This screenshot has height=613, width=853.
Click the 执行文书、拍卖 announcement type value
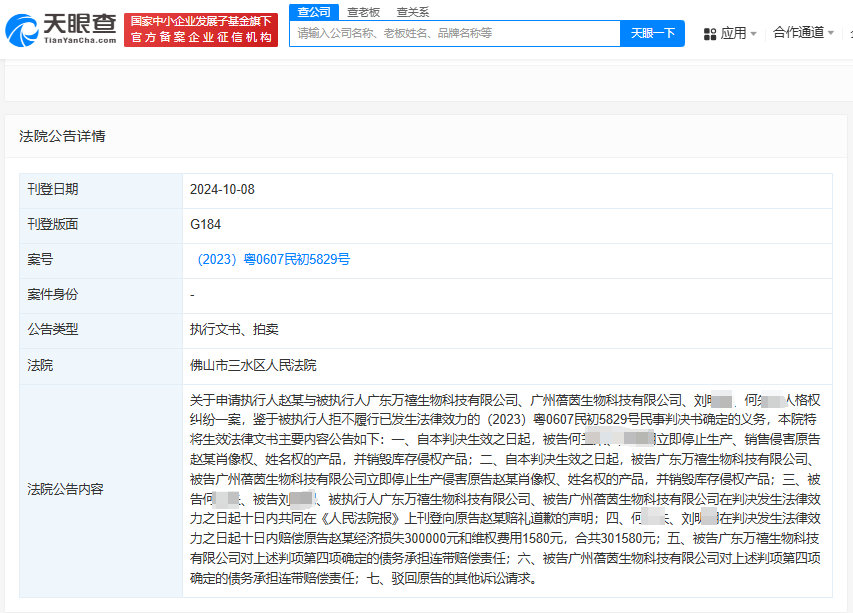[x=234, y=330]
